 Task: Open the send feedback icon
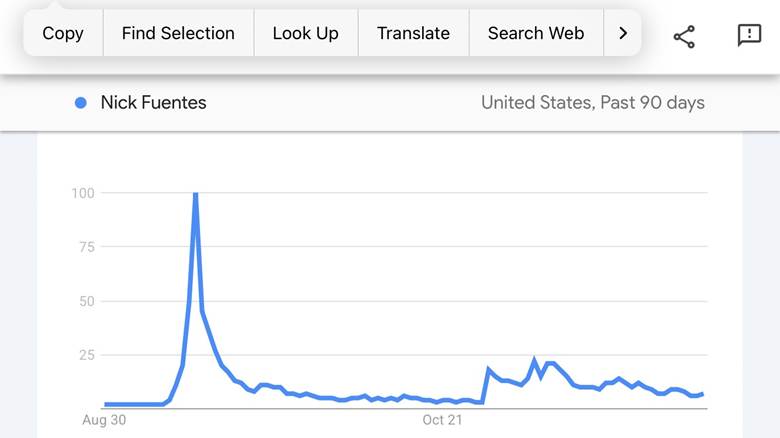click(749, 36)
